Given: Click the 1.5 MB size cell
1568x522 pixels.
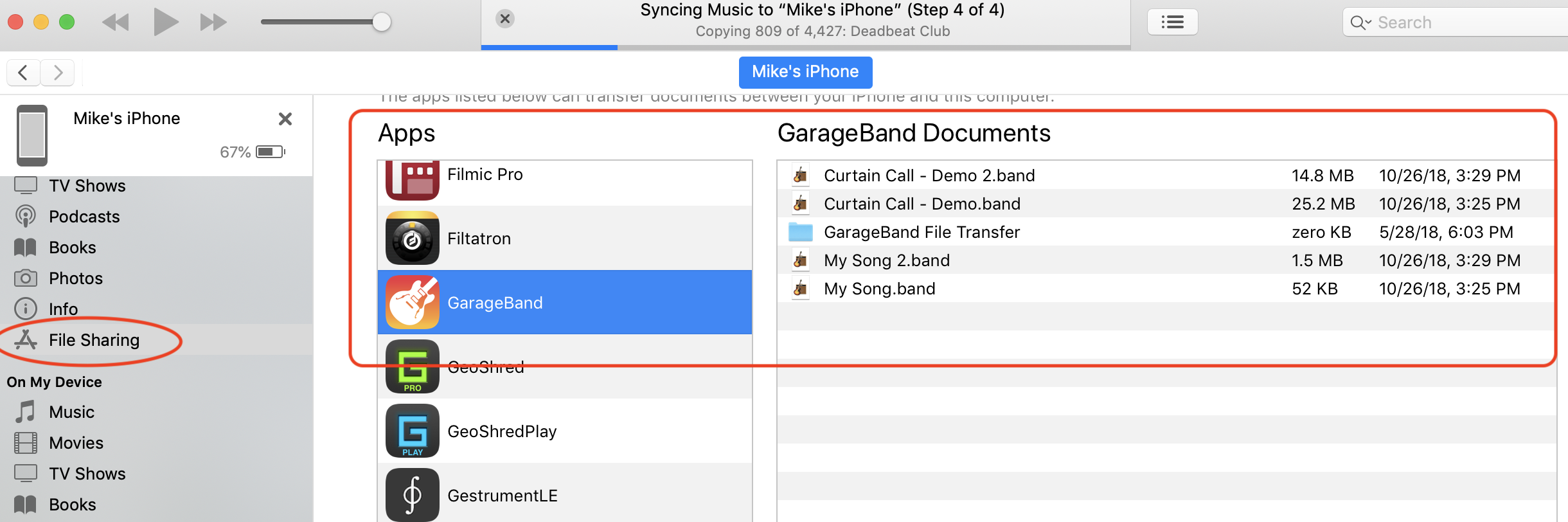Looking at the screenshot, I should 1317,260.
